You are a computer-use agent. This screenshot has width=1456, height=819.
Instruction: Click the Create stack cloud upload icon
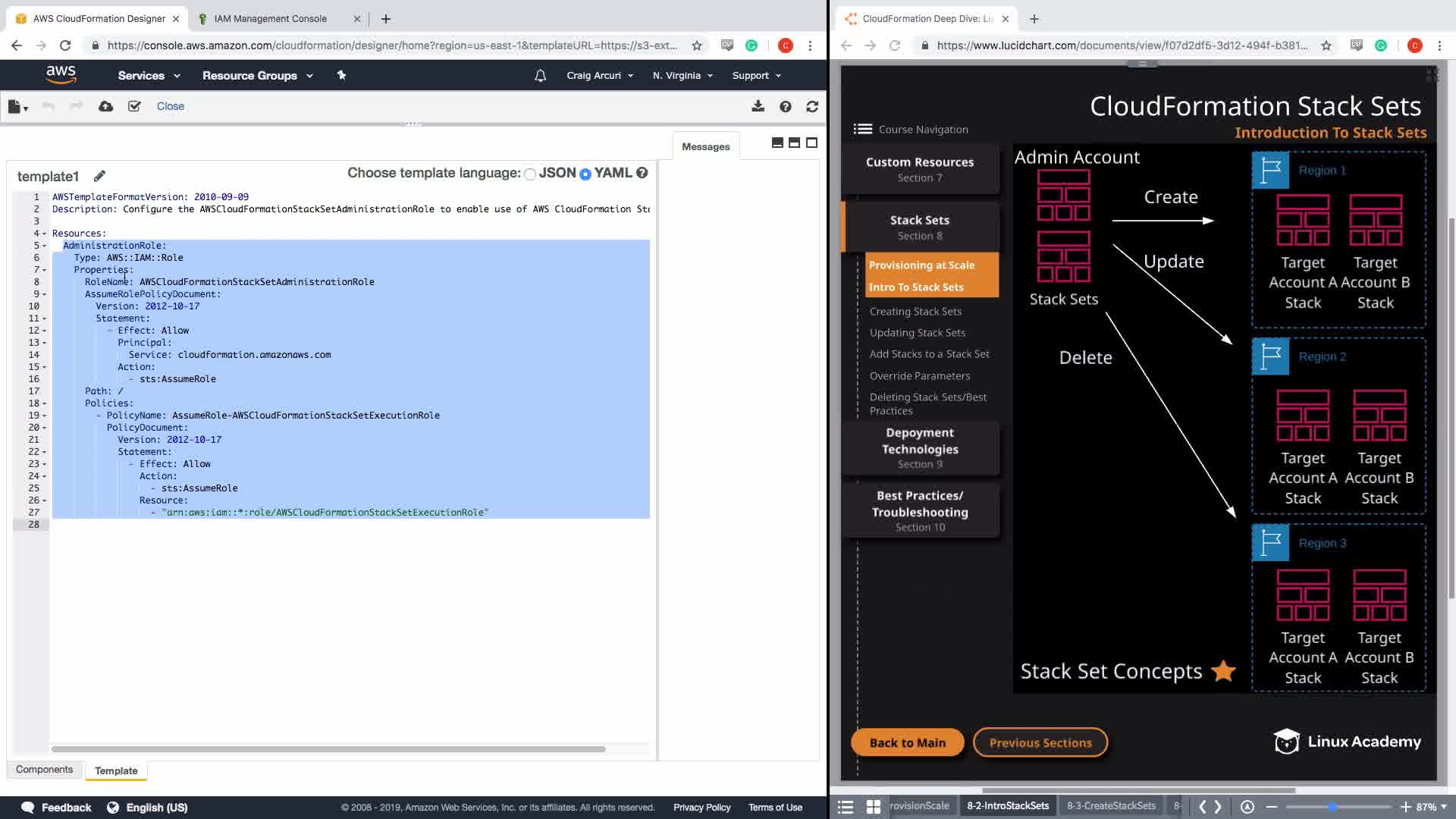(106, 106)
